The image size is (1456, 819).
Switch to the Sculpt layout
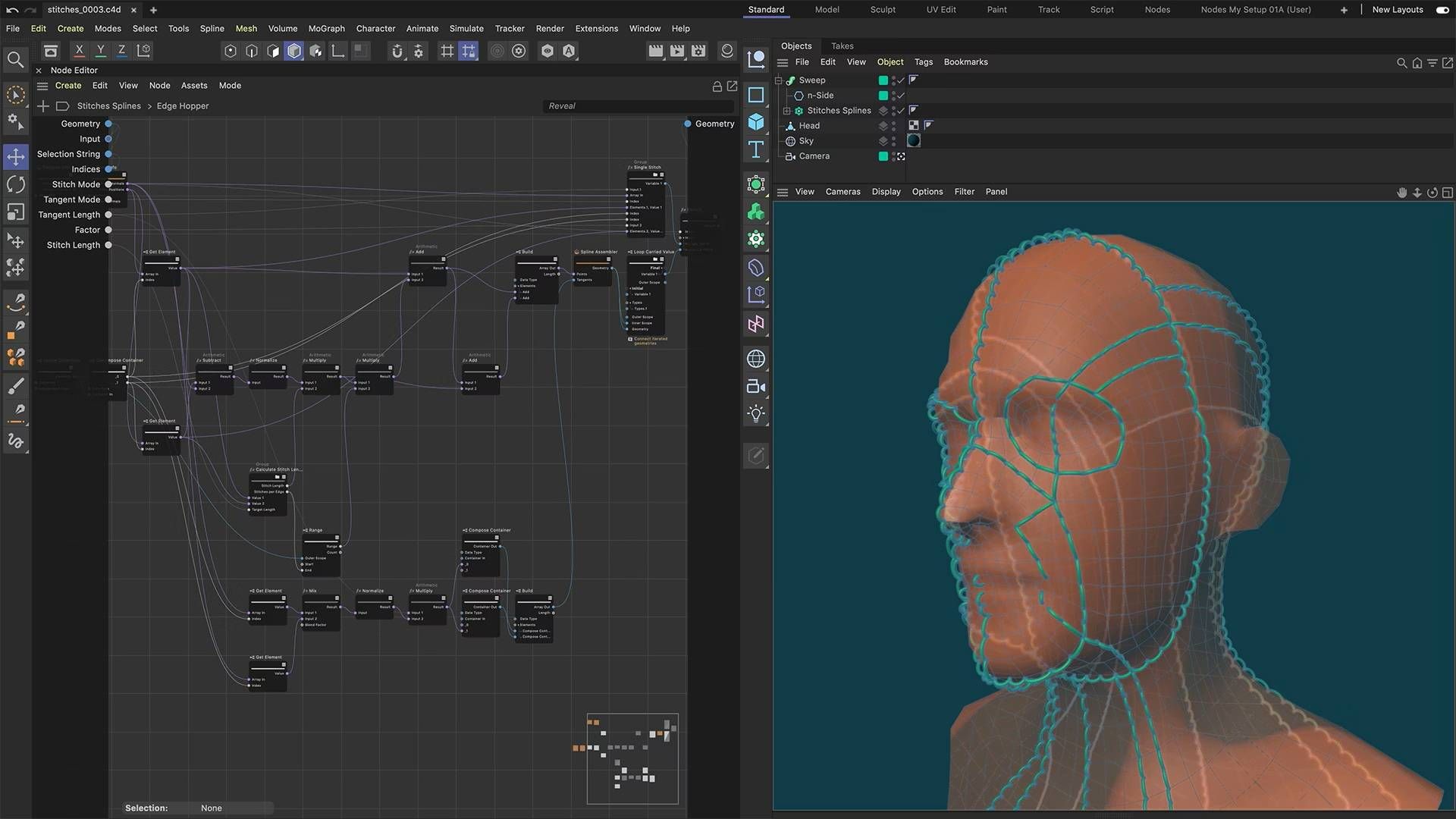point(882,10)
